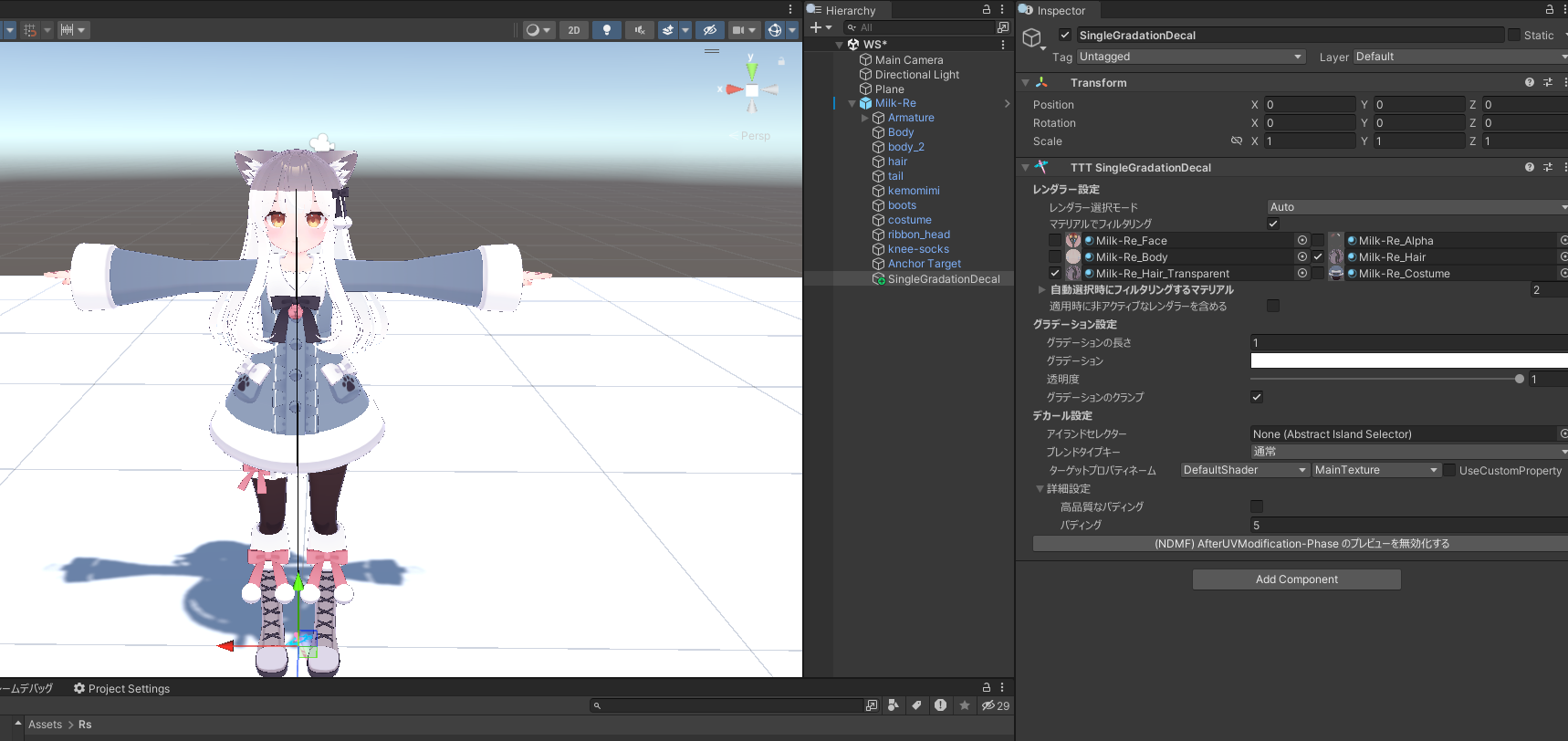Toggle scene visibility eye icon in toolbar

point(709,30)
